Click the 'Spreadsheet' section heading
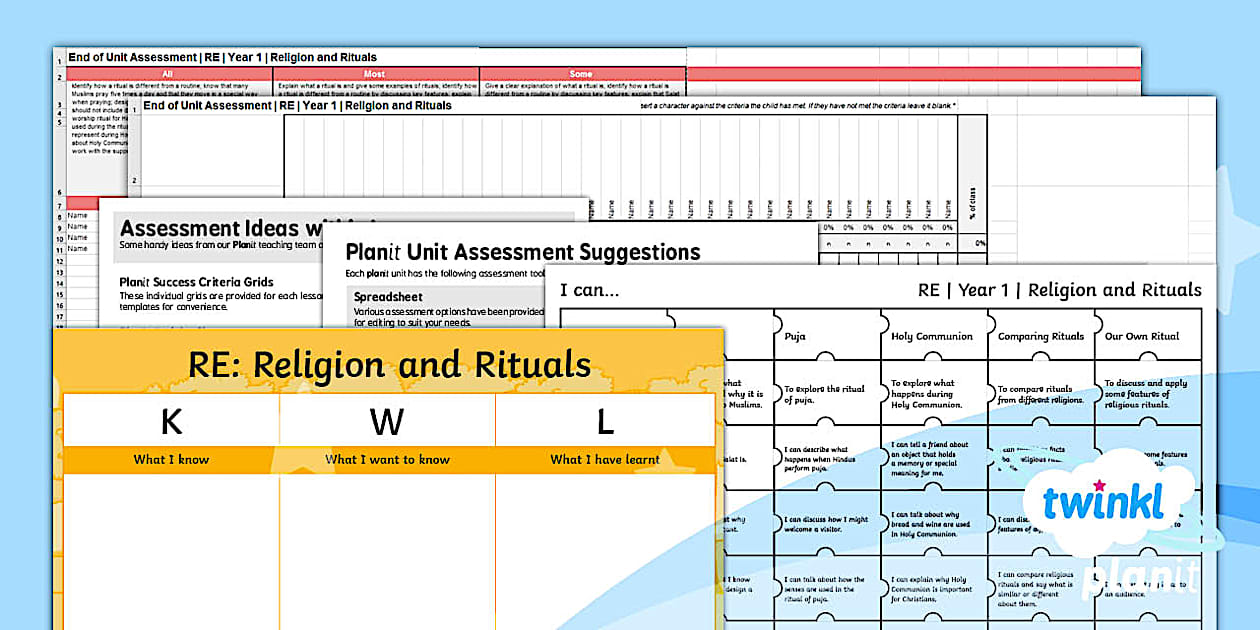Viewport: 1260px width, 630px height. [388, 297]
